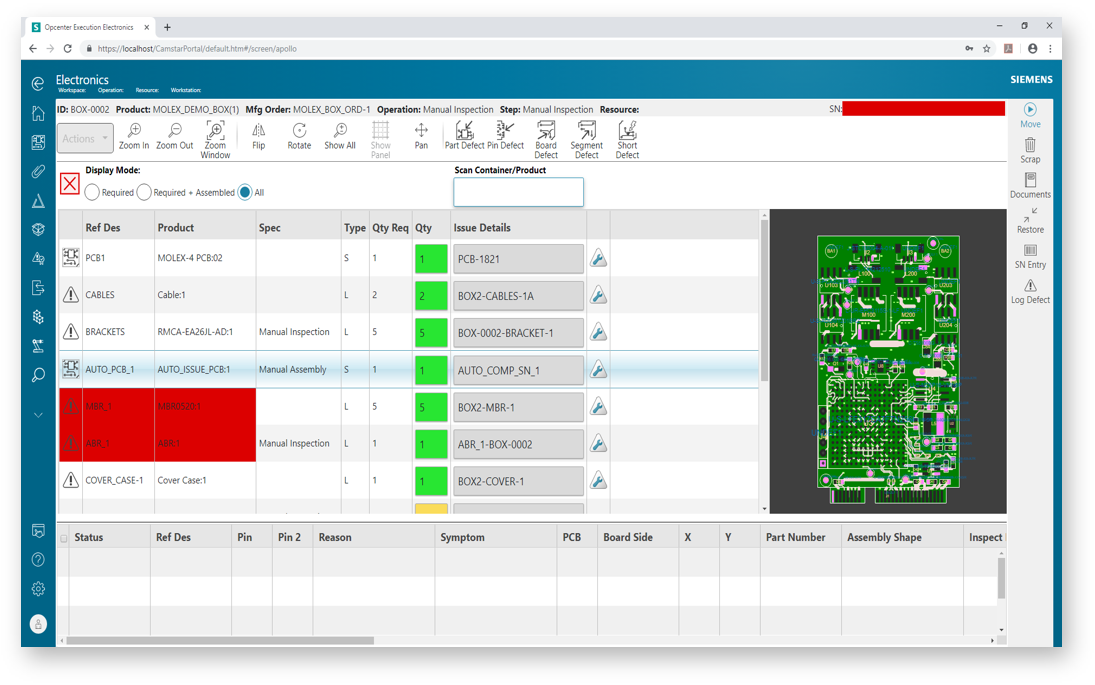This screenshot has width=1095, height=685.
Task: Log a Part Defect
Action: click(x=464, y=135)
